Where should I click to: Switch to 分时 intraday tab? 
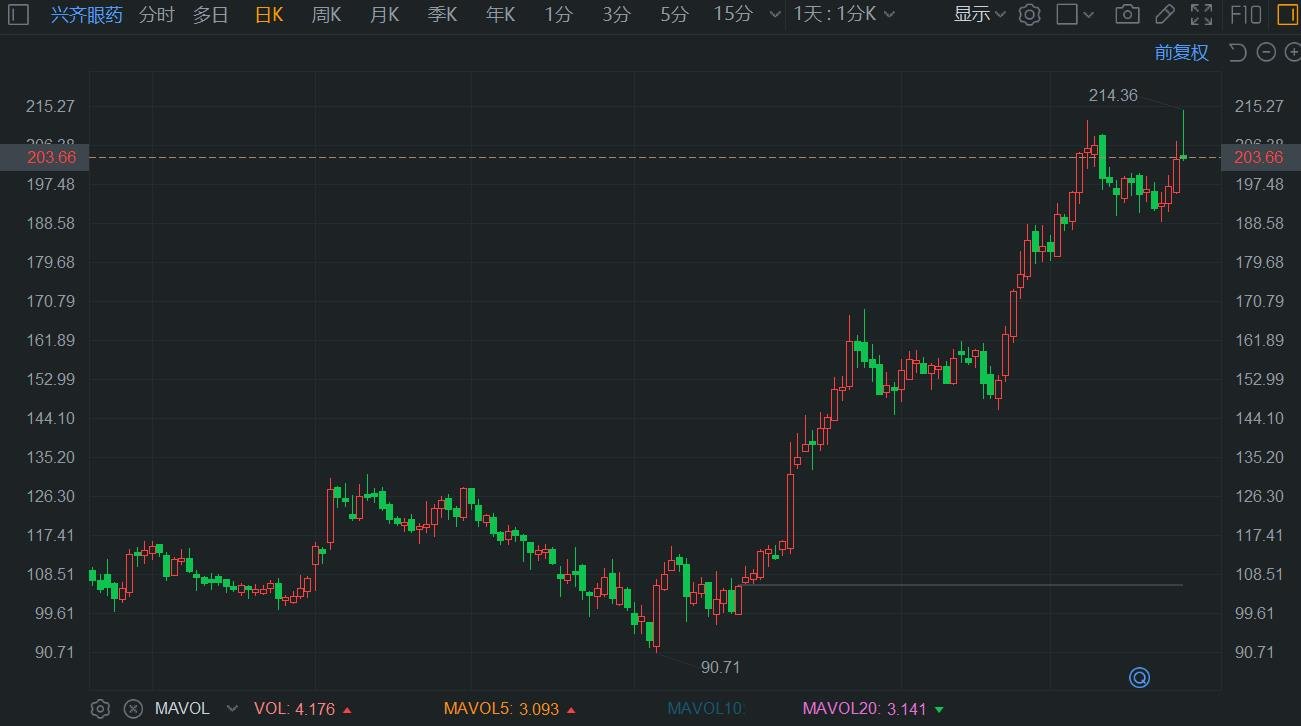(156, 14)
